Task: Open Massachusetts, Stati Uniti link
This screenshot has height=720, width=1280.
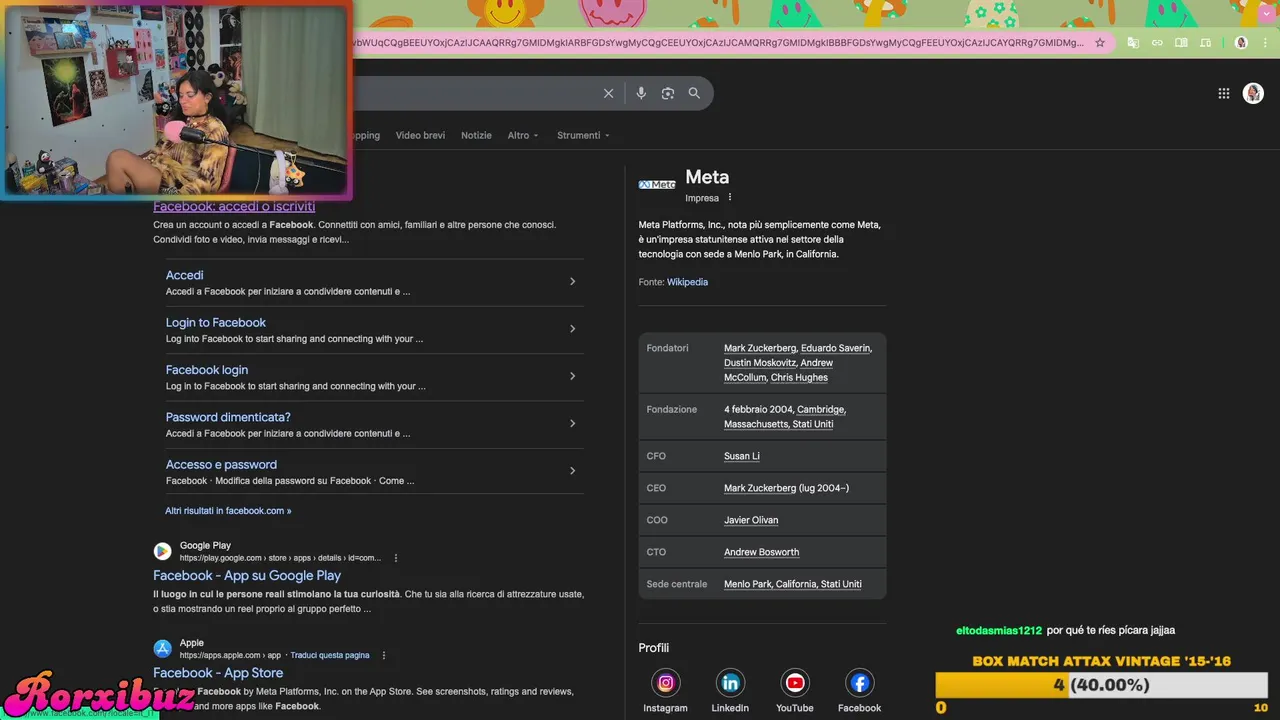Action: coord(778,424)
